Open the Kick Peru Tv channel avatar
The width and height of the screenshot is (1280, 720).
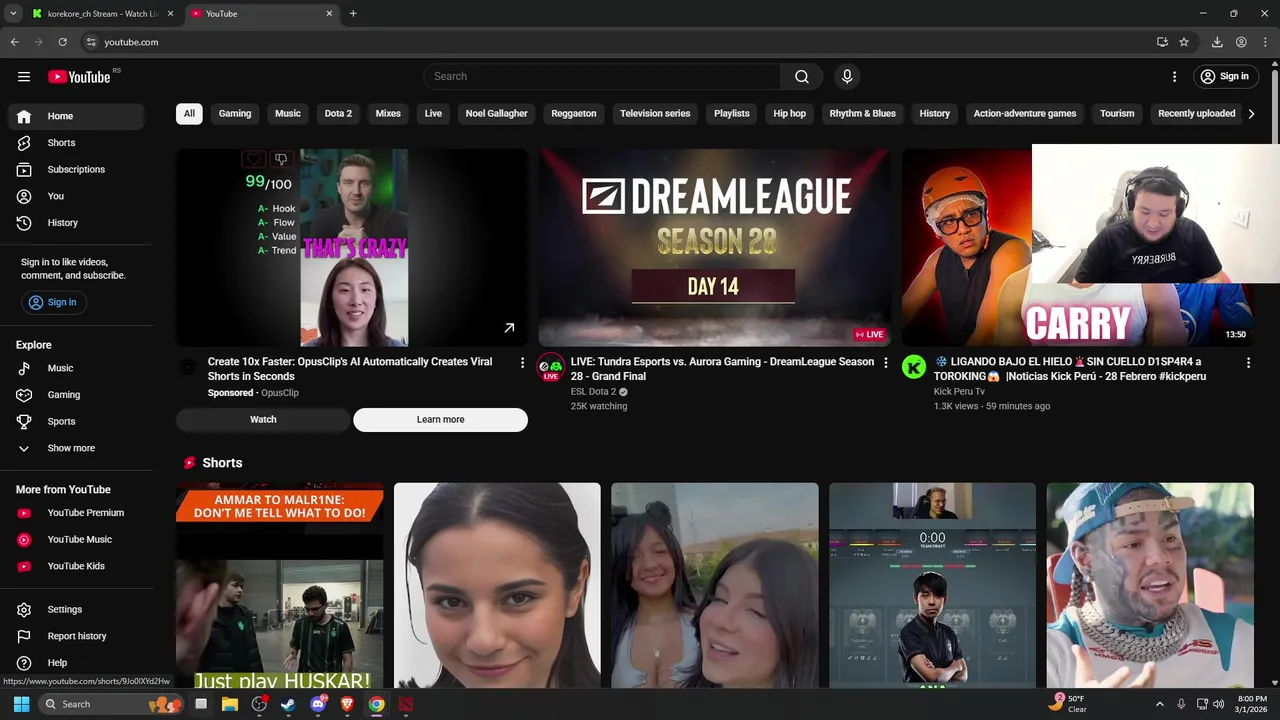(914, 367)
